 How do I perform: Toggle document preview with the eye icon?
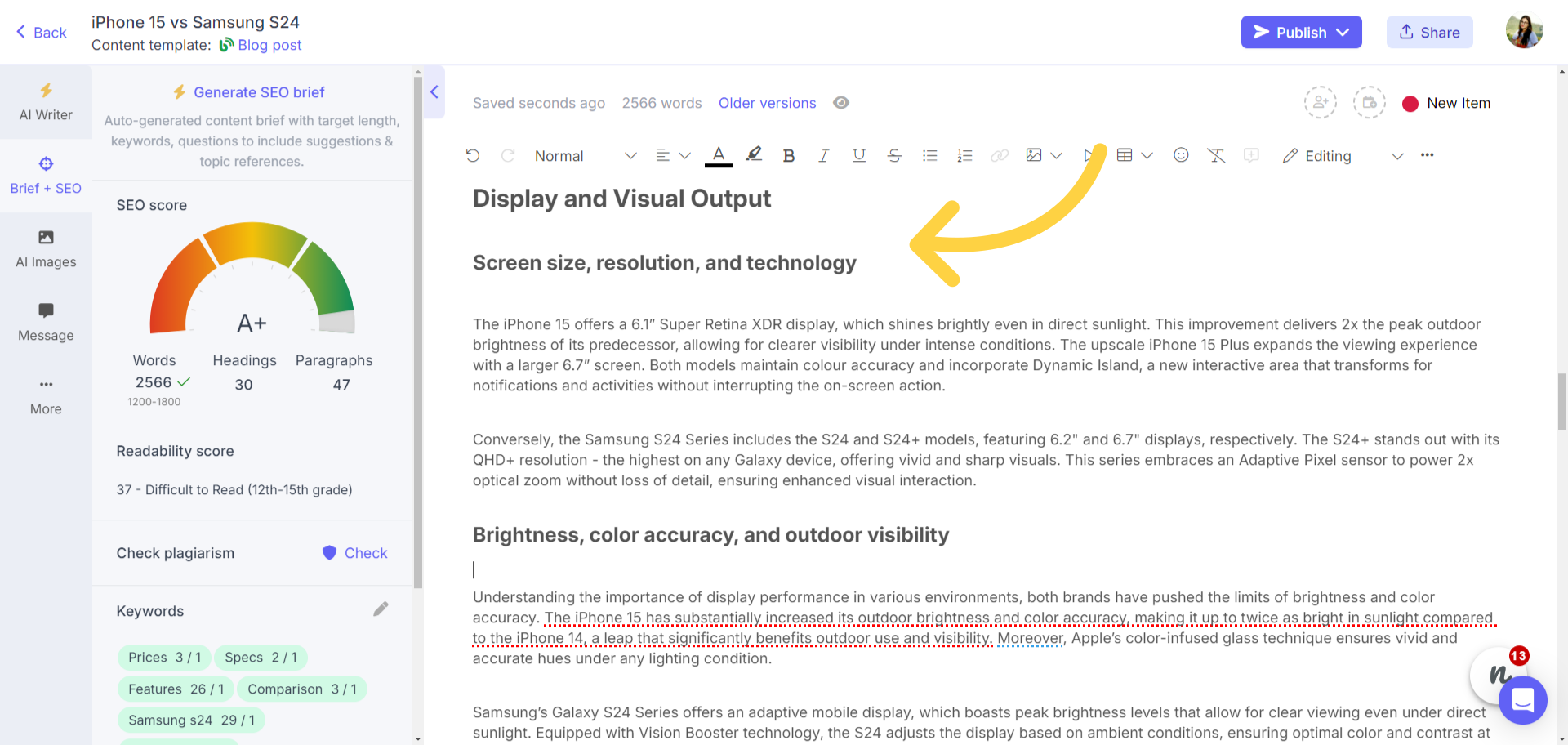coord(841,103)
